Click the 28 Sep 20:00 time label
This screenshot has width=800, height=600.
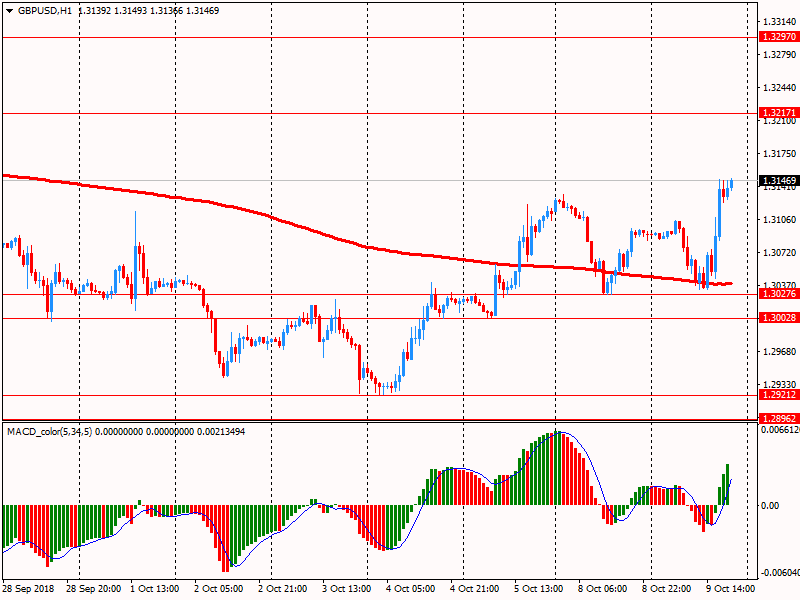tap(93, 589)
